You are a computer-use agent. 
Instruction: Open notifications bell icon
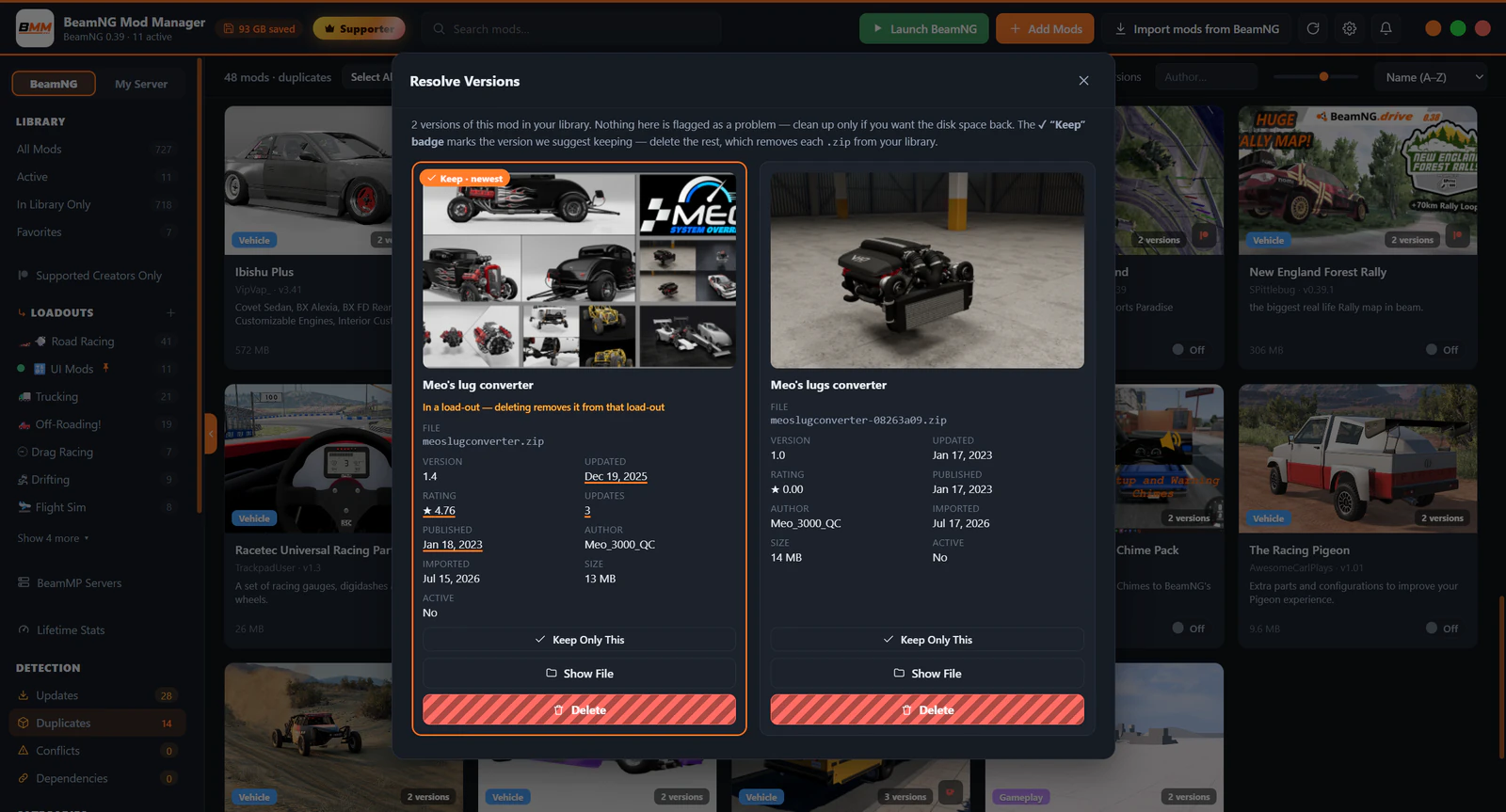1386,29
